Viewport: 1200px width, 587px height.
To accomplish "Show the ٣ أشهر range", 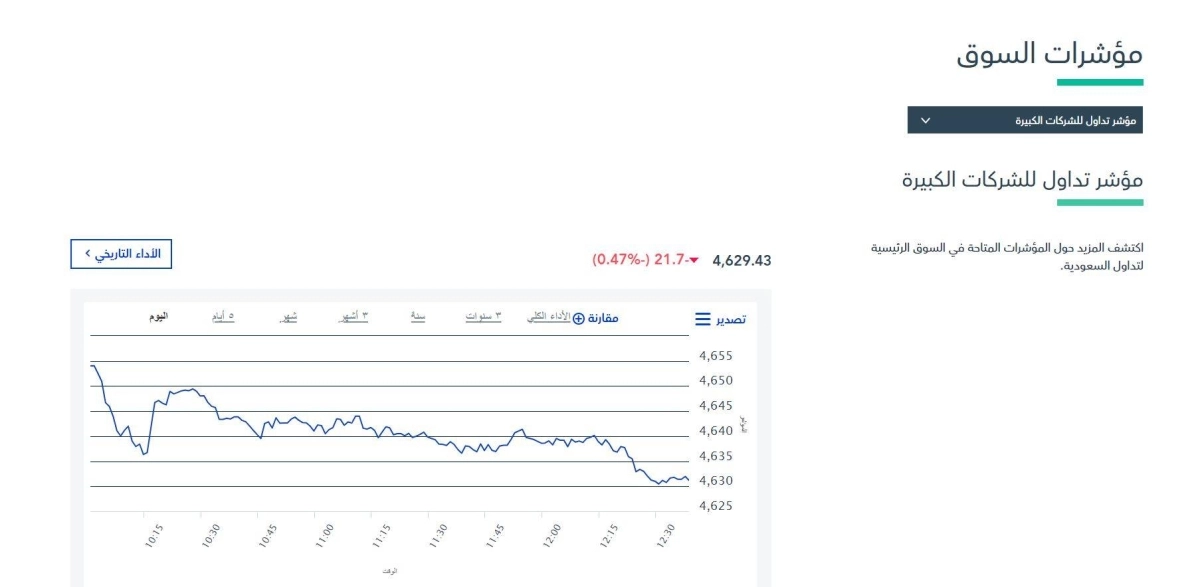I will pyautogui.click(x=351, y=317).
